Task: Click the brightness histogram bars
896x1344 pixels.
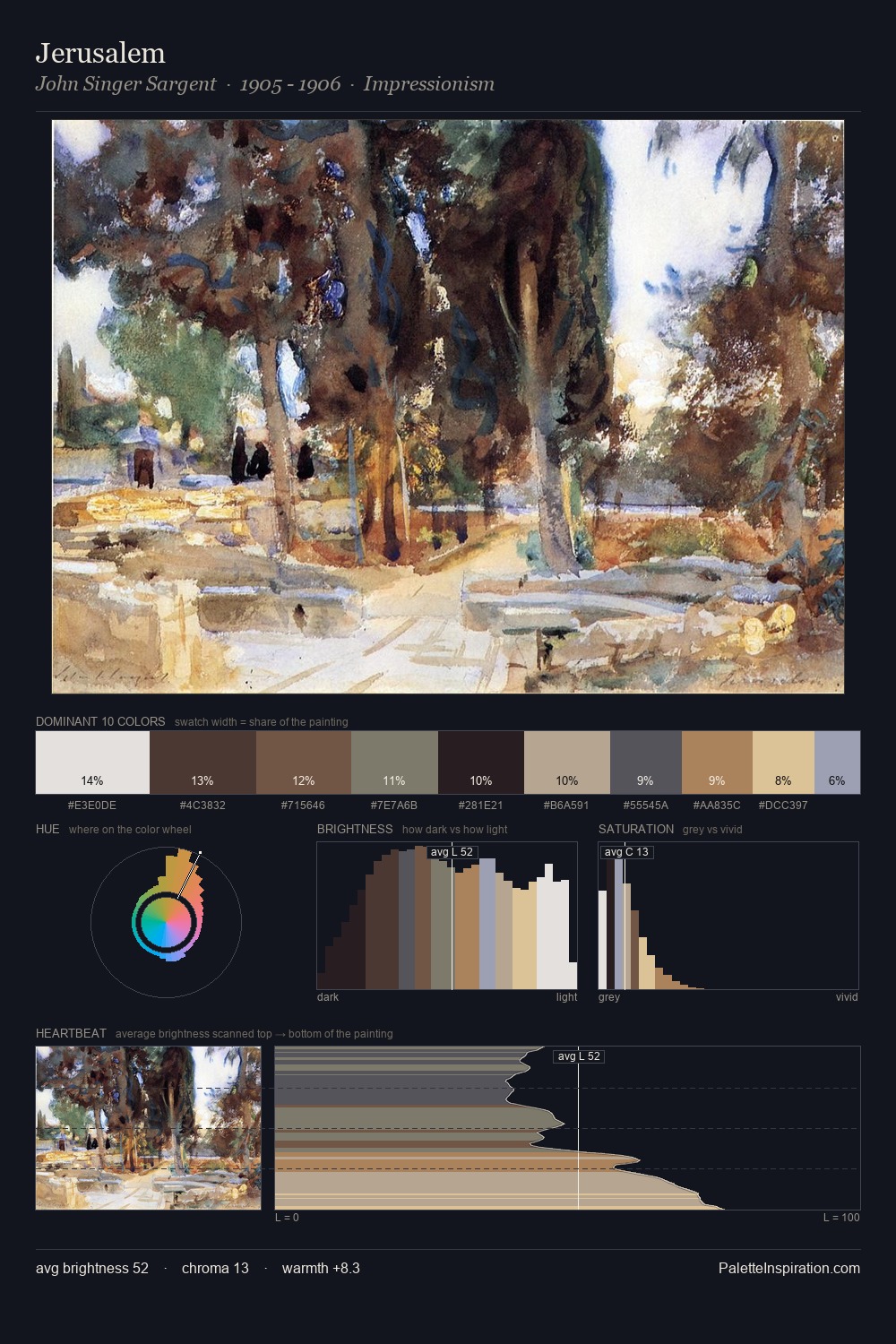Action: pos(447,916)
